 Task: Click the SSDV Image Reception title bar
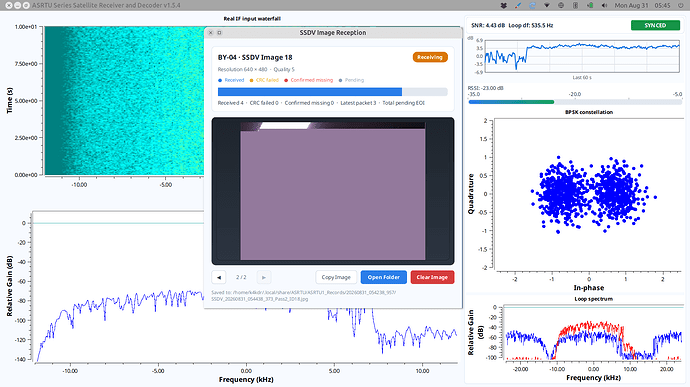click(333, 33)
